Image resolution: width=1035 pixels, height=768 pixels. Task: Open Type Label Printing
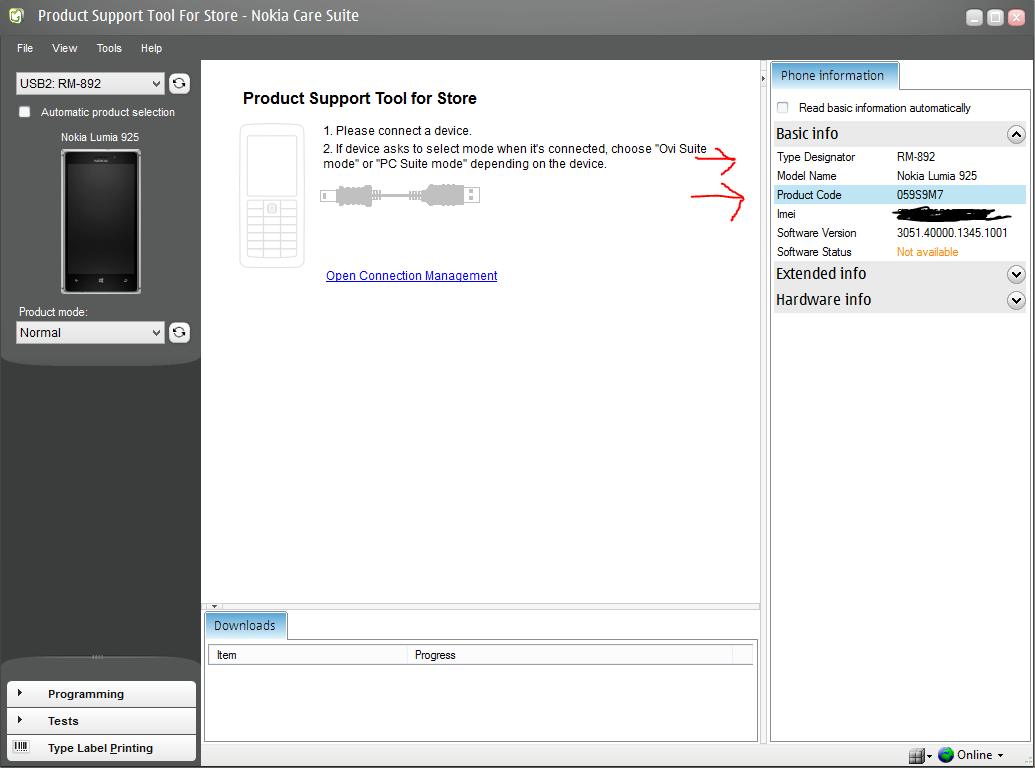(x=102, y=748)
